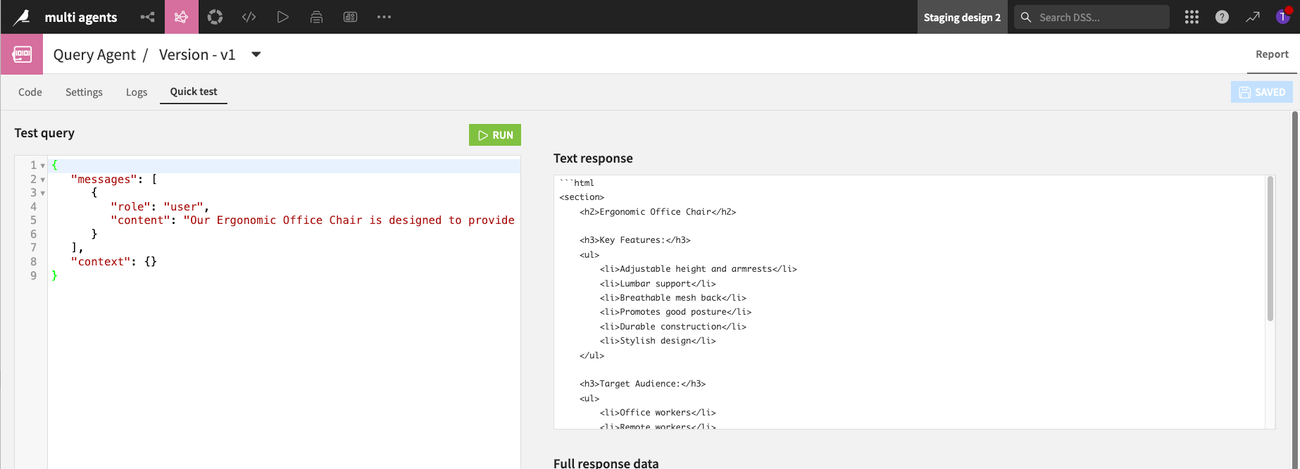
Task: Click the Staging design 2 label
Action: click(962, 17)
